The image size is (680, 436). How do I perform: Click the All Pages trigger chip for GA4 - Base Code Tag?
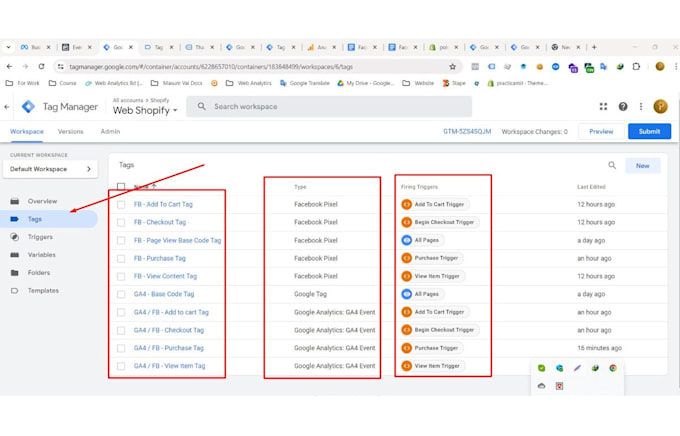tap(422, 294)
